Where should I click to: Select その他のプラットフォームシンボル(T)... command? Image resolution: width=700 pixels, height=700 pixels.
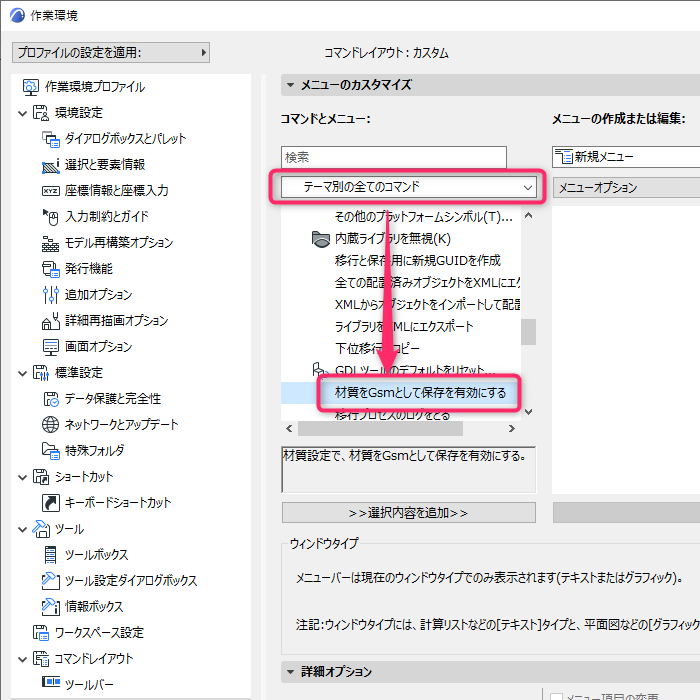423,217
